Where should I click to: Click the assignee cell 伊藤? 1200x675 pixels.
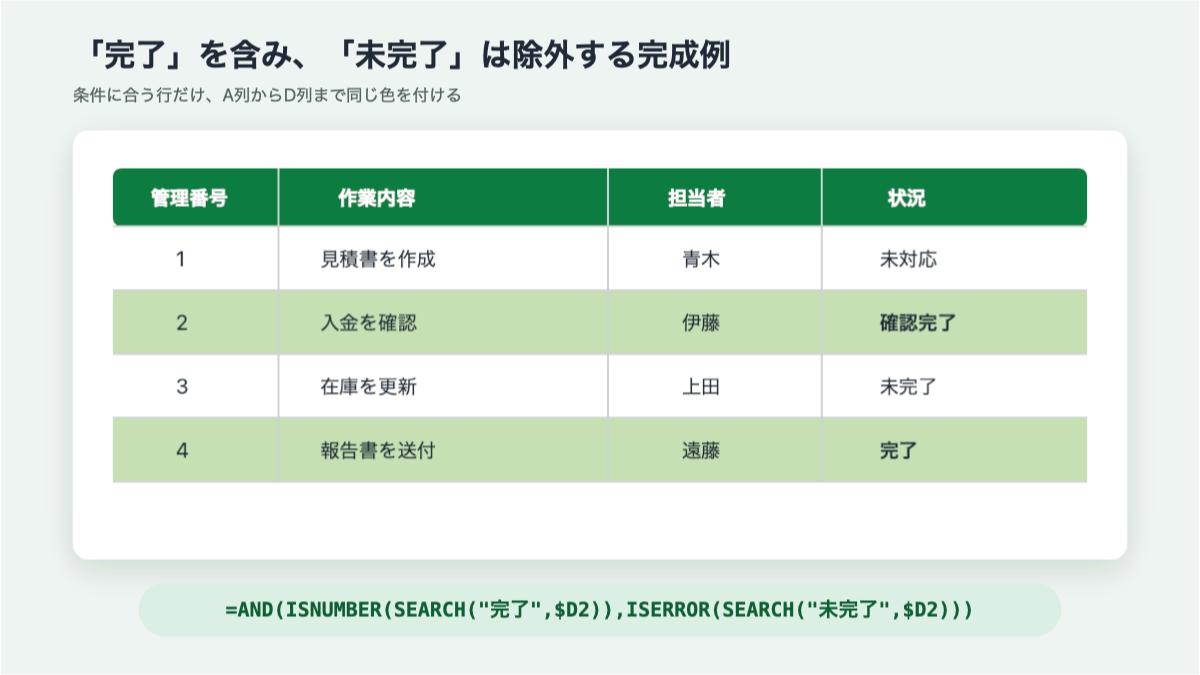715,323
